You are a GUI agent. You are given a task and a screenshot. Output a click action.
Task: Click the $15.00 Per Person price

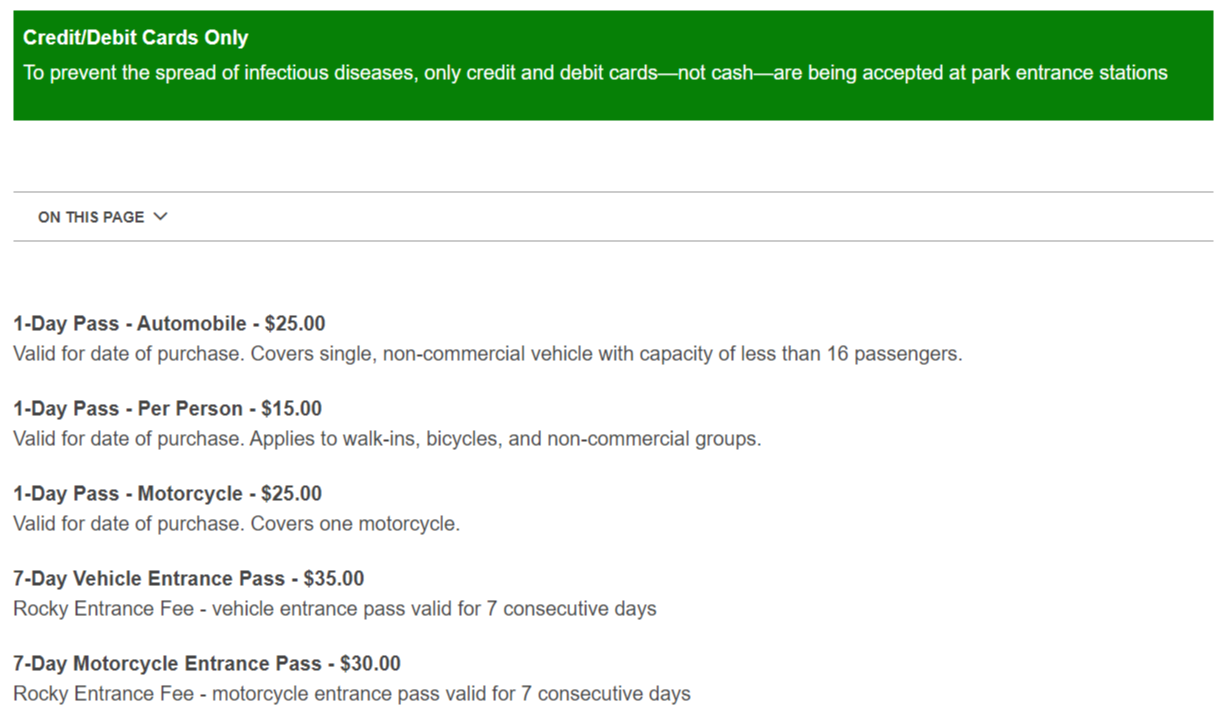click(292, 409)
